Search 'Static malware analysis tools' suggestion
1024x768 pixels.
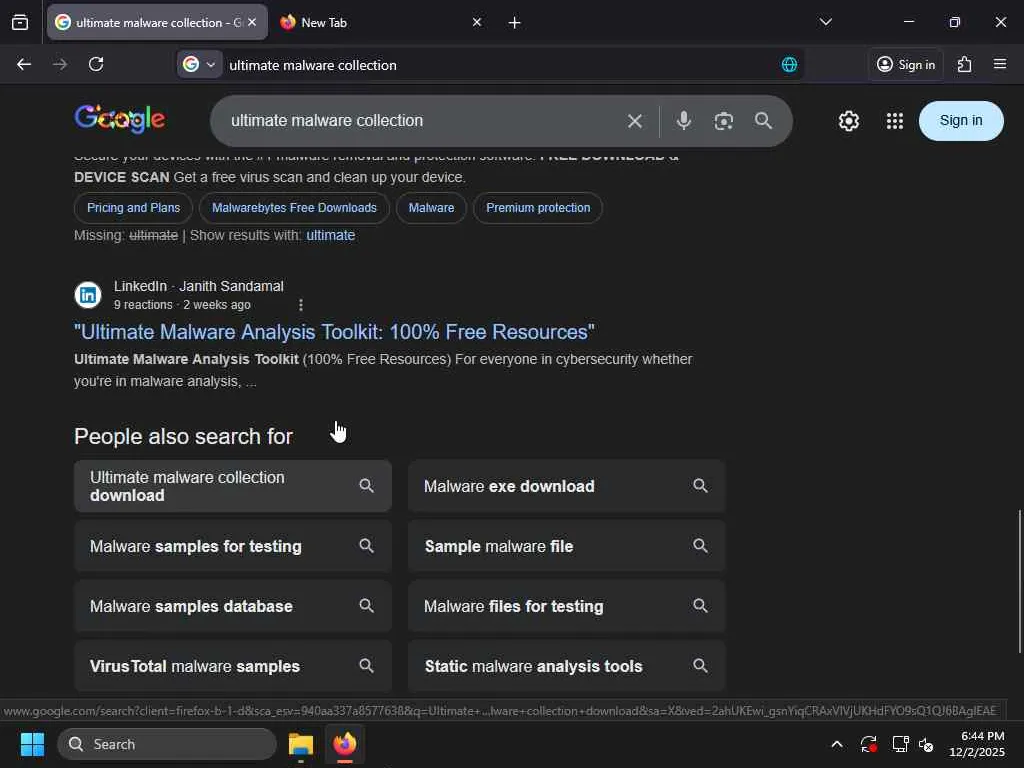pyautogui.click(x=566, y=666)
